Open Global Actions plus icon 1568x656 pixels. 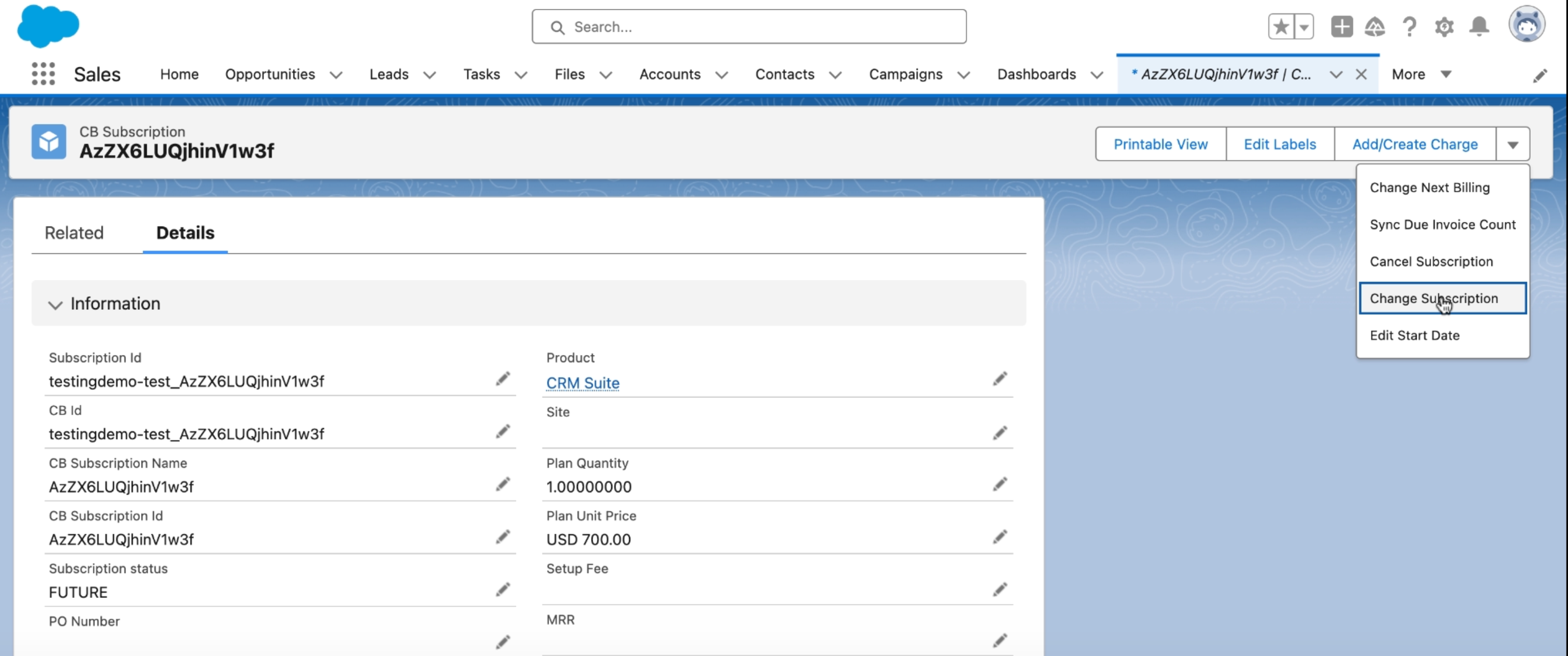[x=1341, y=27]
